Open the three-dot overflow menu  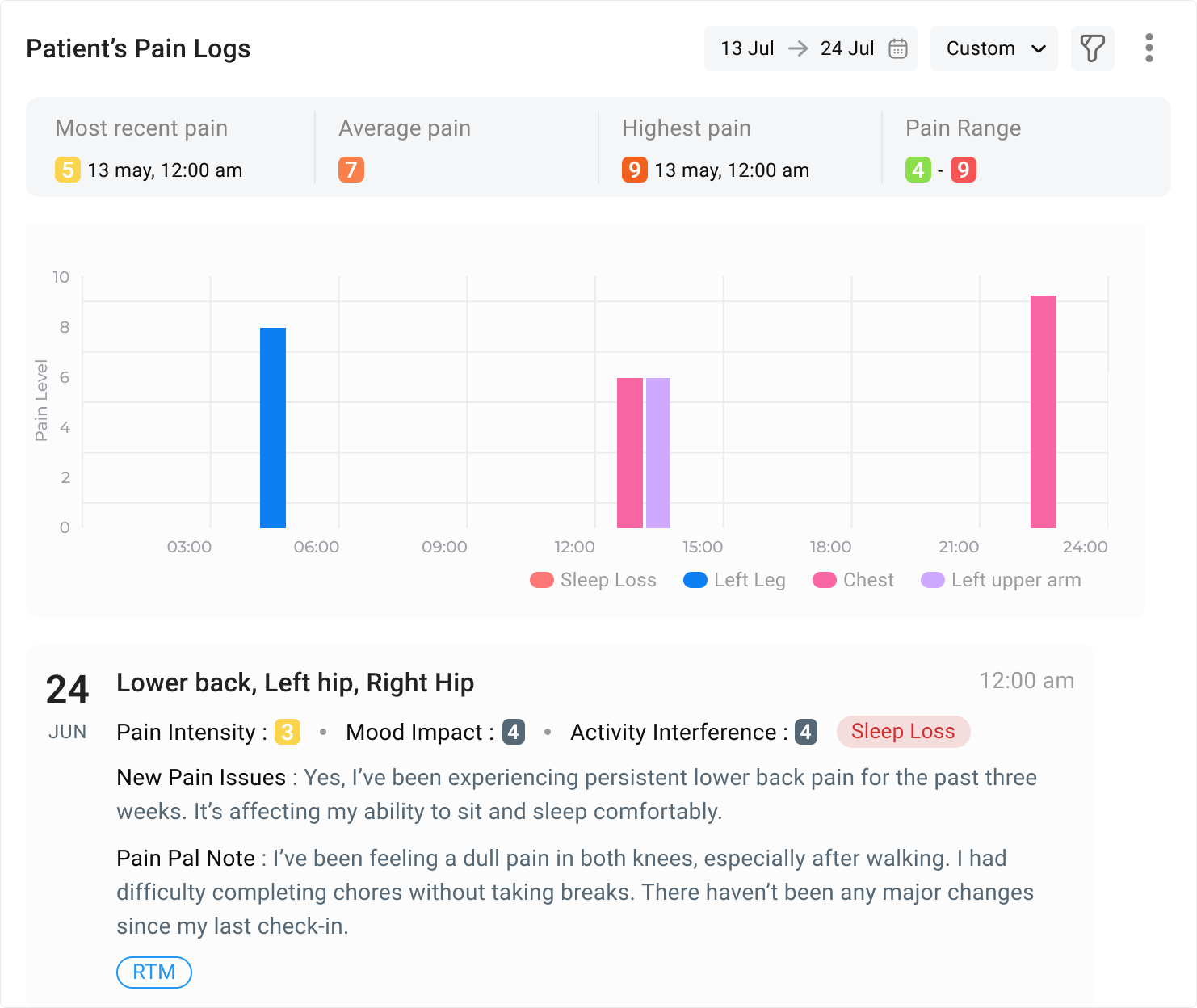coord(1148,48)
